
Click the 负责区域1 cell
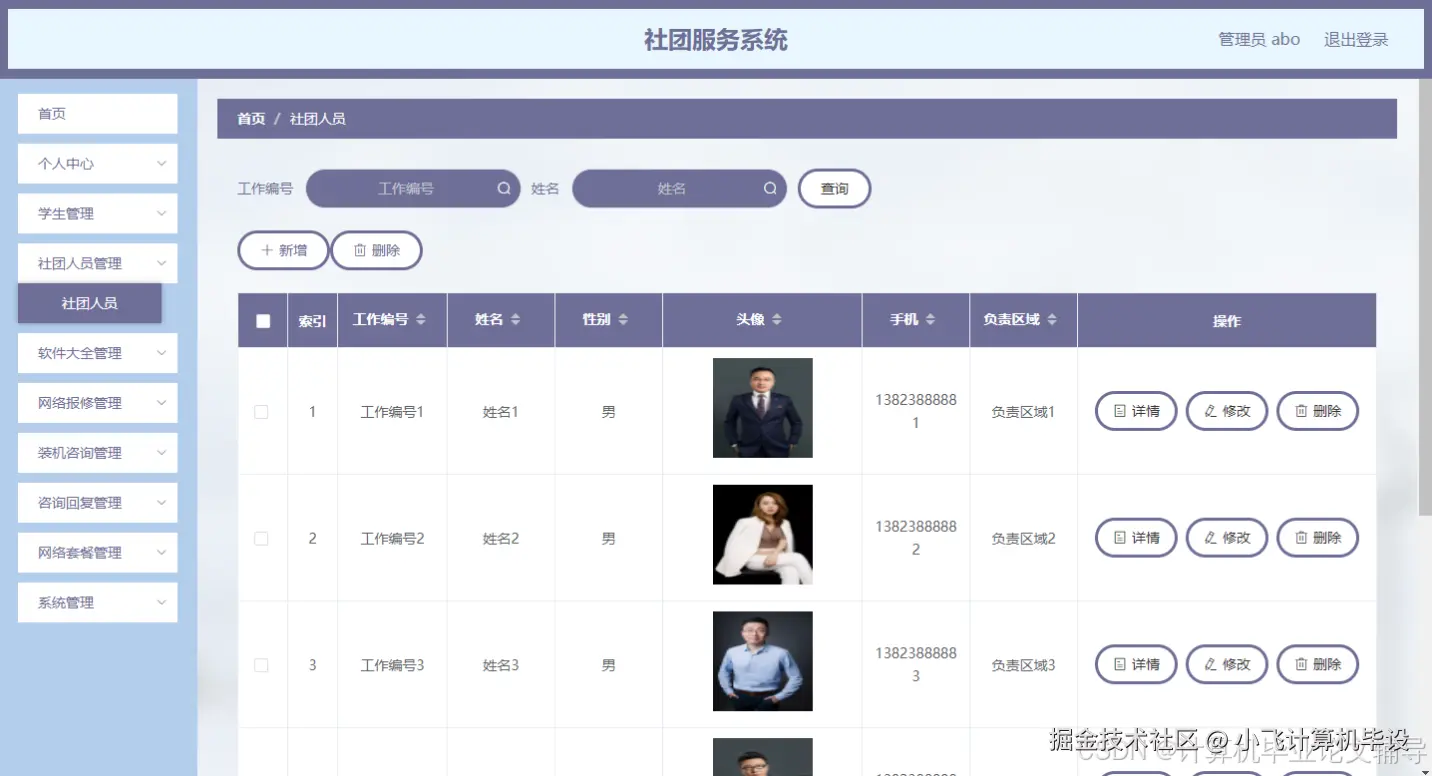(x=1023, y=412)
